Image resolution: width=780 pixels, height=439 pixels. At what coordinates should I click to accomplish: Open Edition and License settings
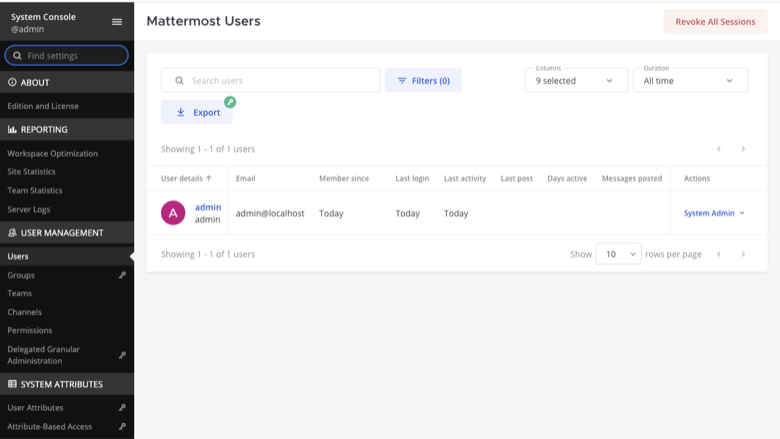43,106
